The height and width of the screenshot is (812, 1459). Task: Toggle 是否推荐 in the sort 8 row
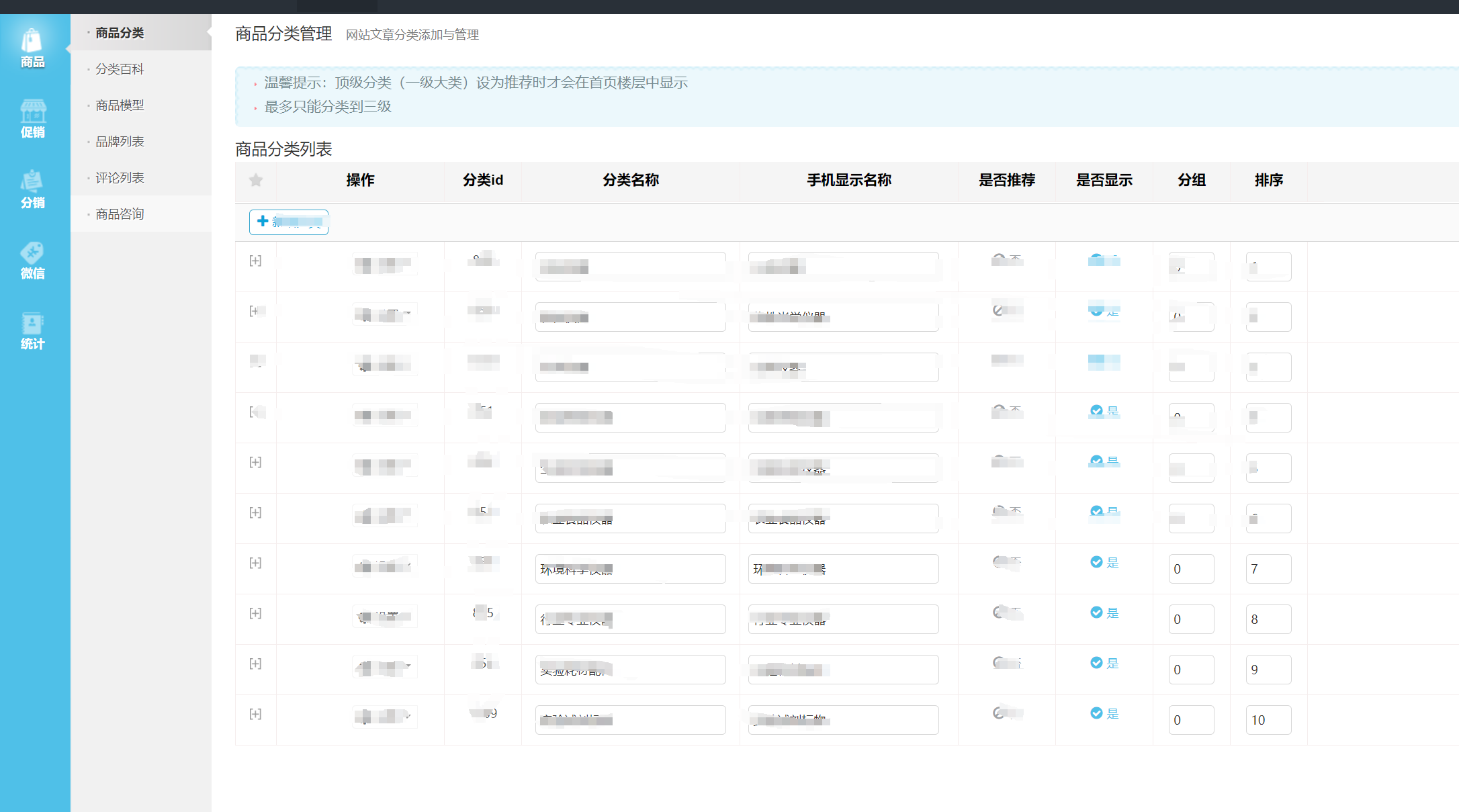coord(1007,613)
